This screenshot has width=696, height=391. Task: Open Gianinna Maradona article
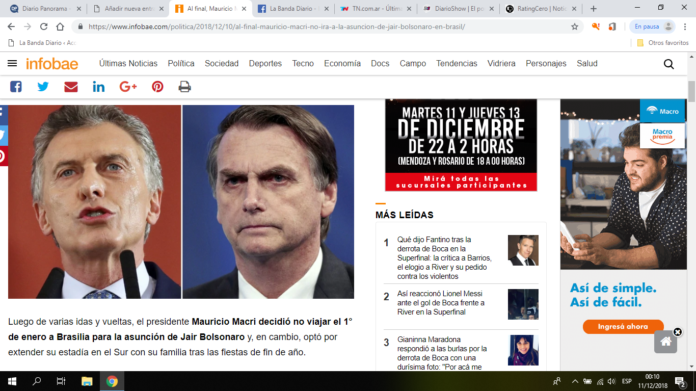tap(442, 353)
